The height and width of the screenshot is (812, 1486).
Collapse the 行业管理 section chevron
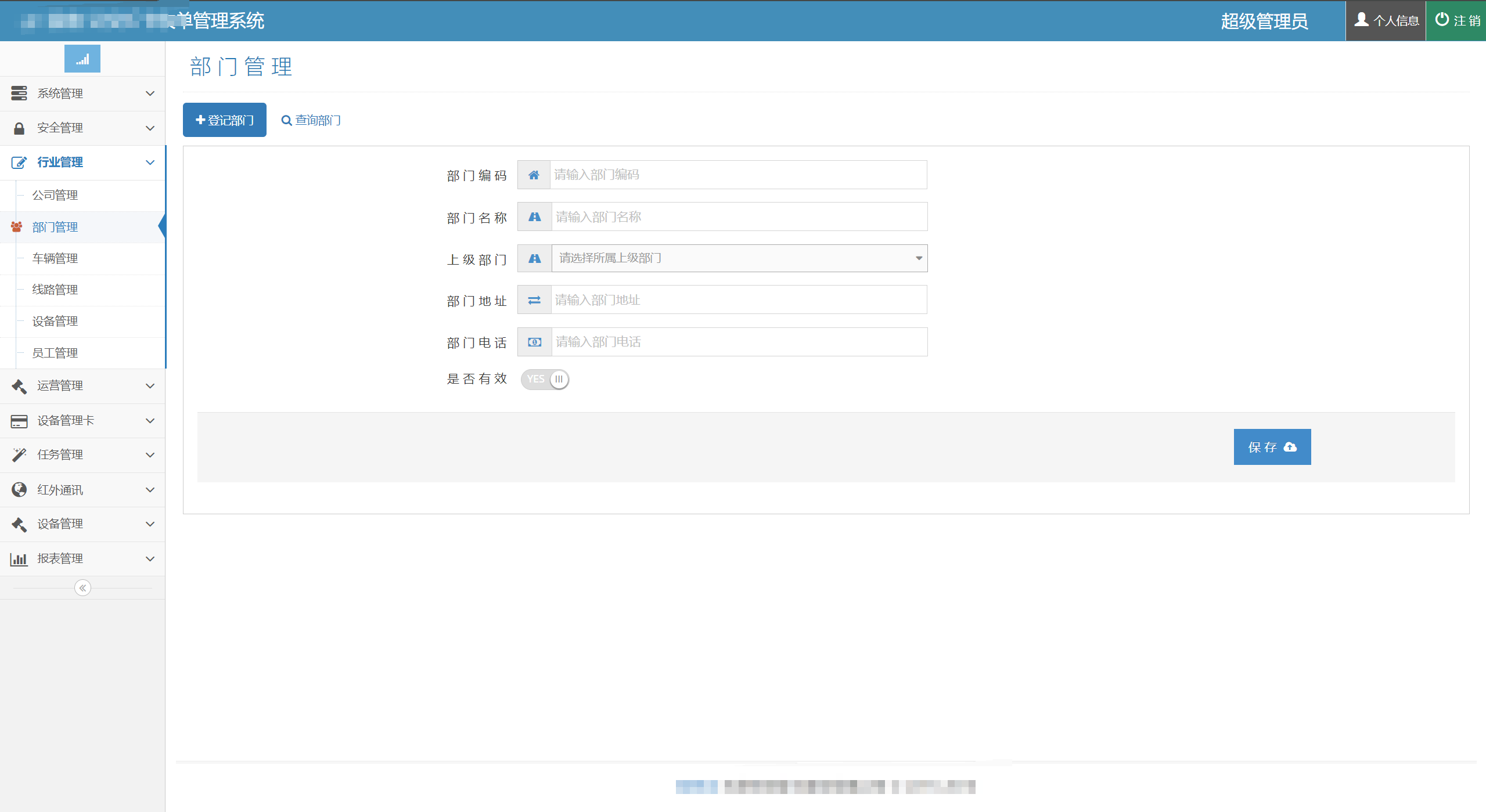(150, 163)
